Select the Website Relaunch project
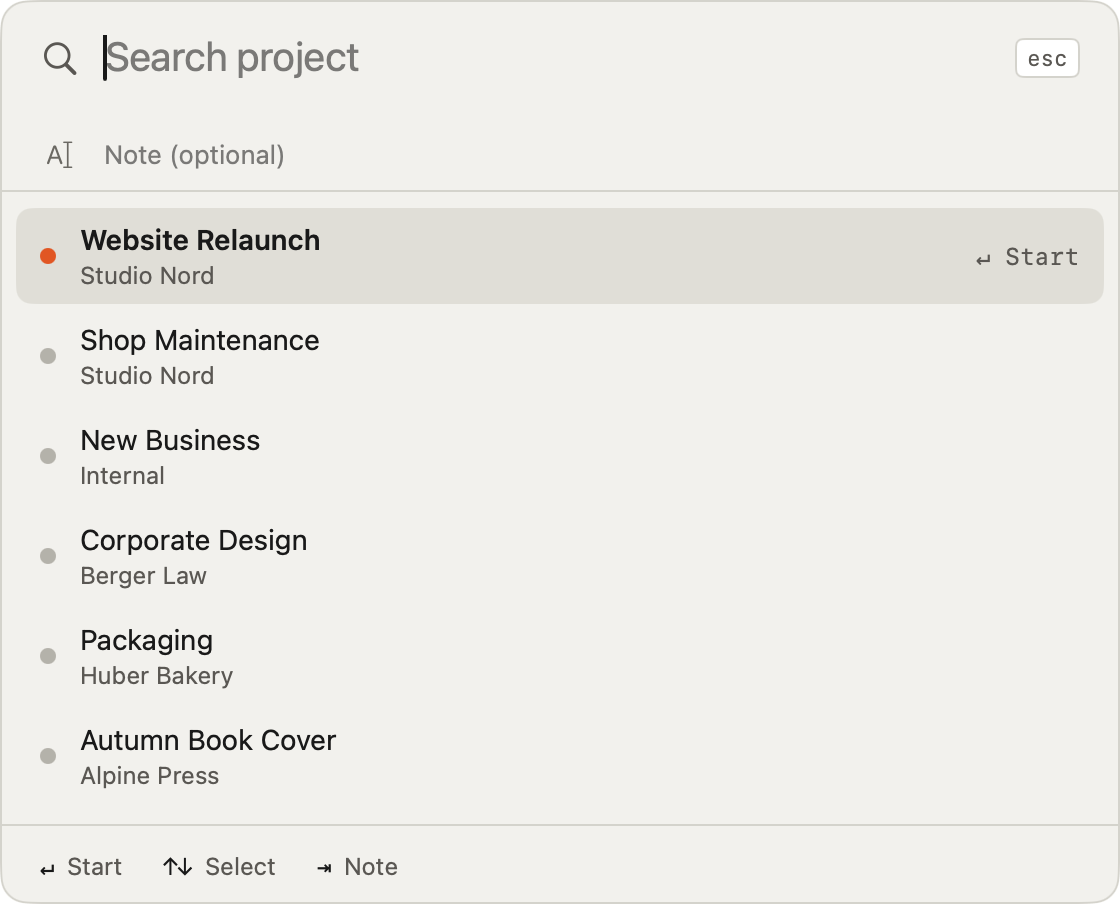This screenshot has width=1120, height=904. click(560, 256)
